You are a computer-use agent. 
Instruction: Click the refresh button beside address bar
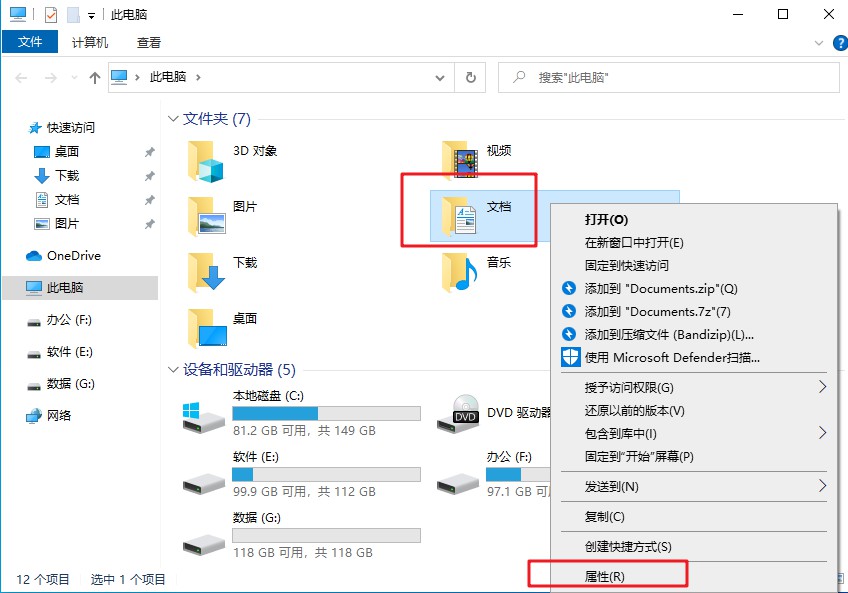pos(471,77)
